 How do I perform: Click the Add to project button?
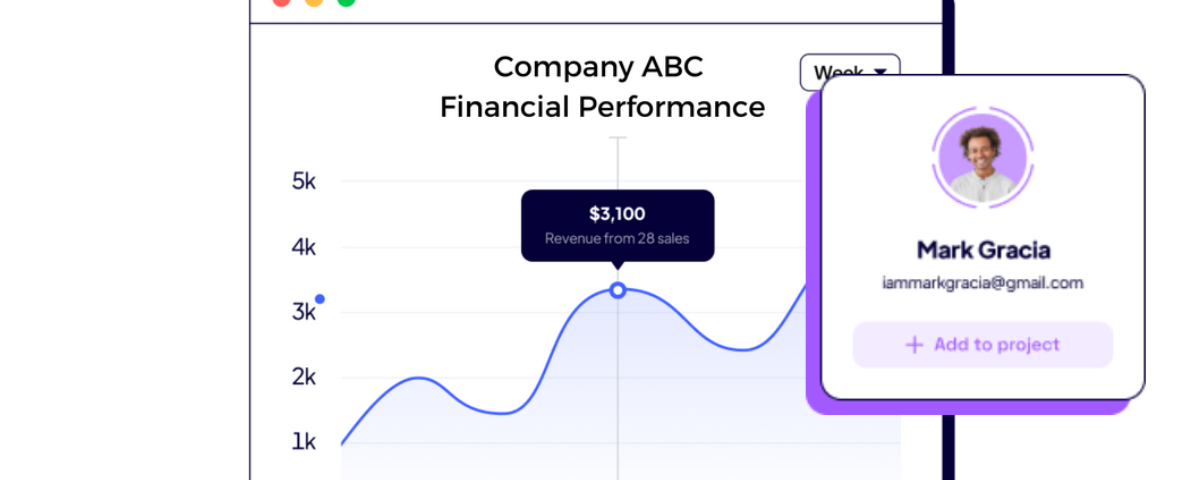tap(982, 345)
